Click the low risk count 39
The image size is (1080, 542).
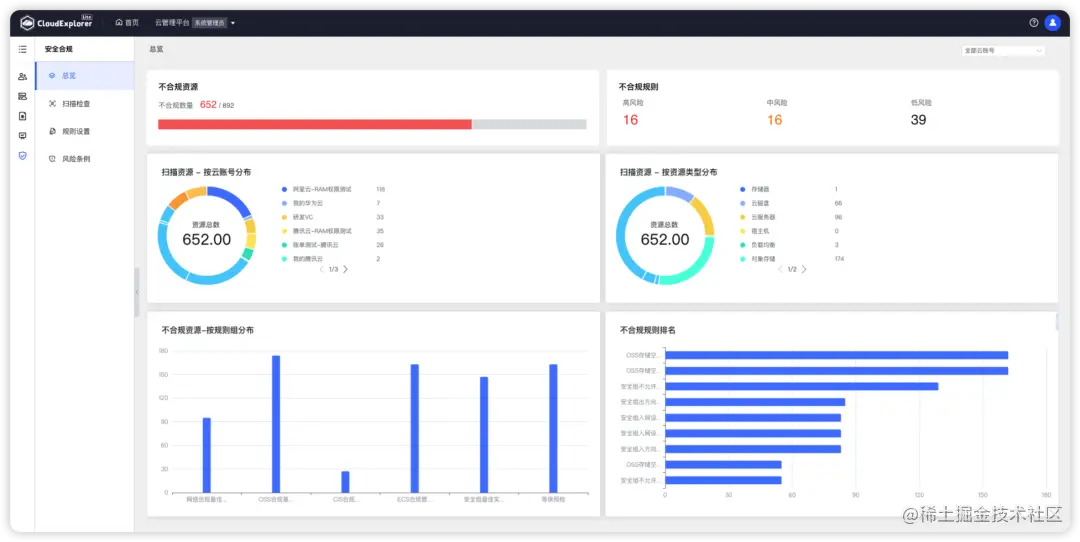[918, 120]
